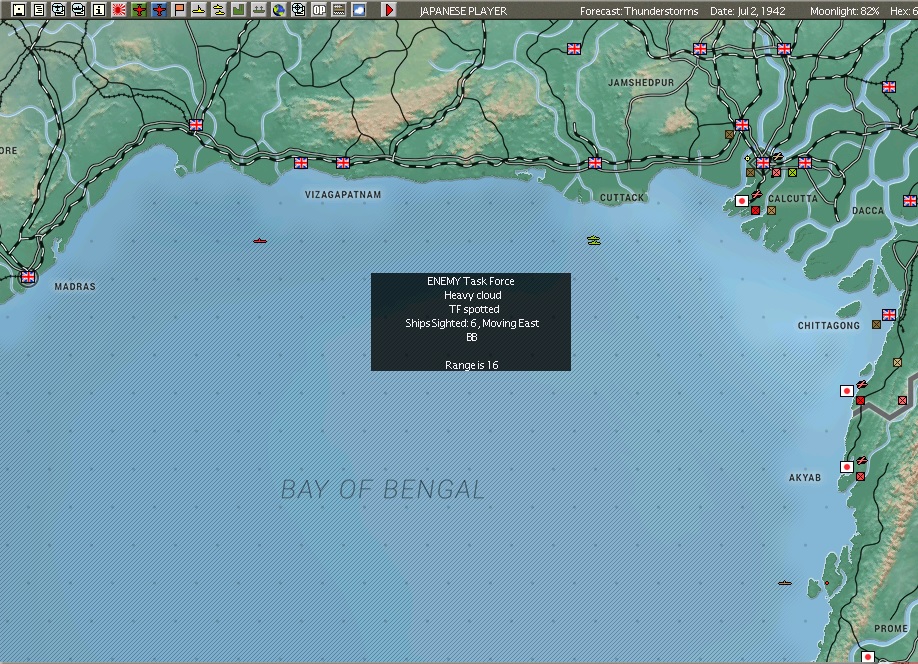Click the targeting reticle toolbar icon
Image resolution: width=918 pixels, height=664 pixels.
click(x=300, y=10)
